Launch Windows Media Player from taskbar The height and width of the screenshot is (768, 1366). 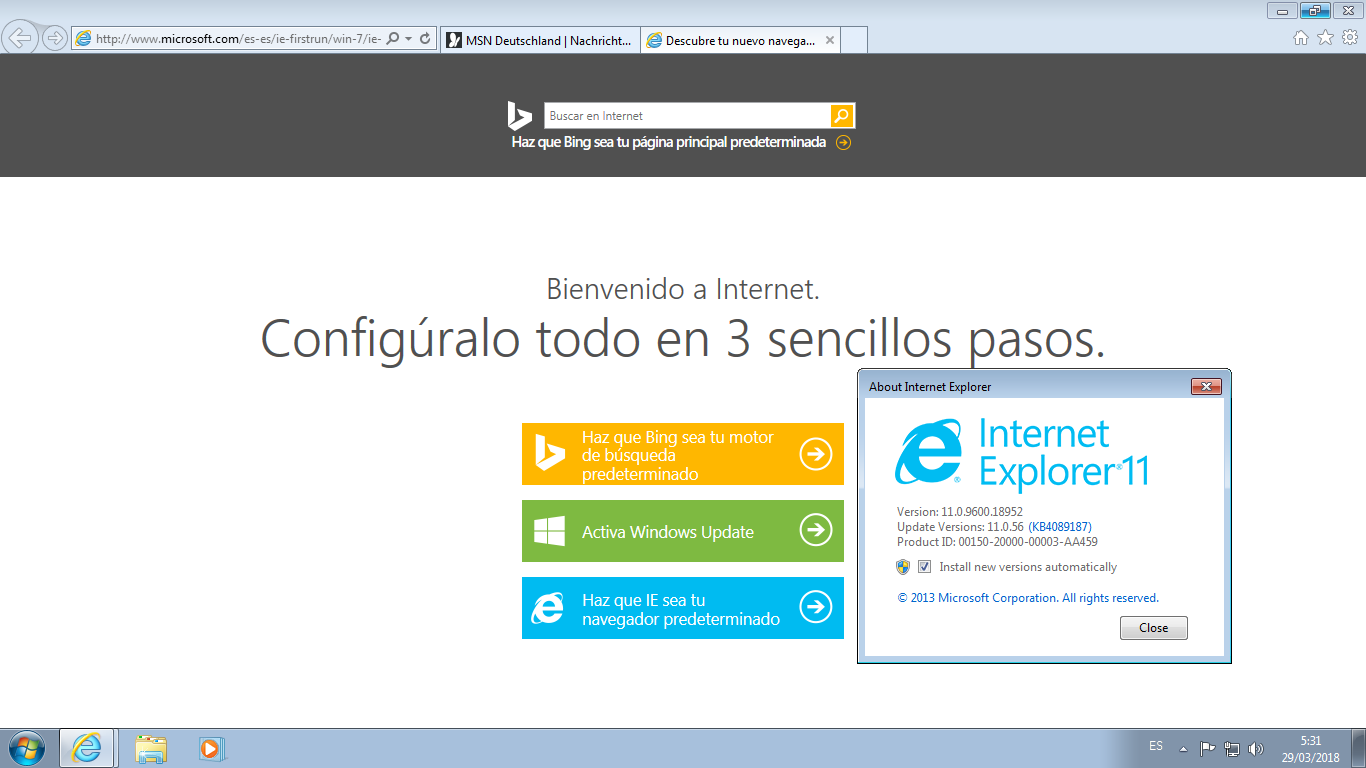tap(211, 748)
